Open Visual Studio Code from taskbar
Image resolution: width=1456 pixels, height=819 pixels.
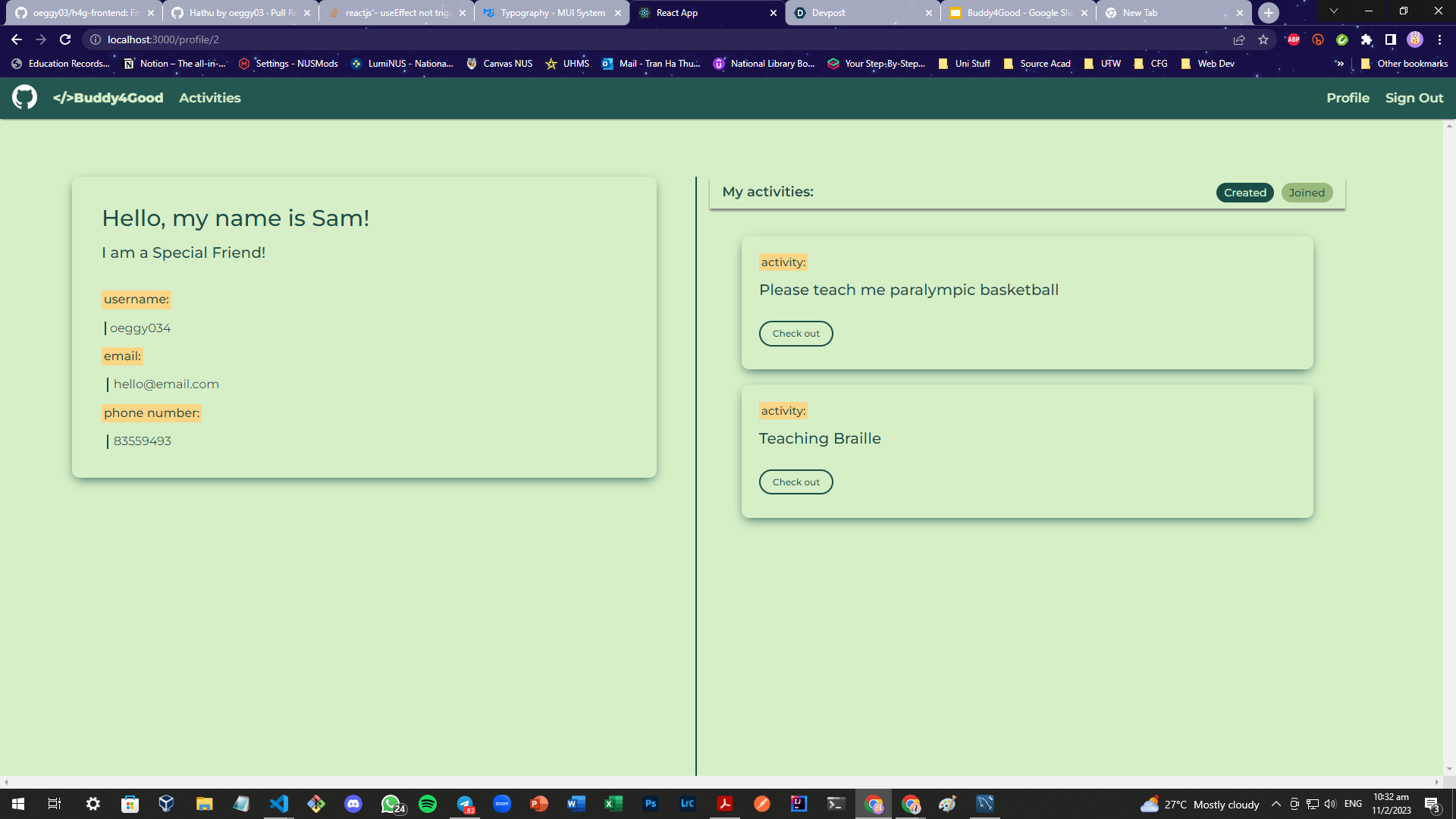click(279, 804)
